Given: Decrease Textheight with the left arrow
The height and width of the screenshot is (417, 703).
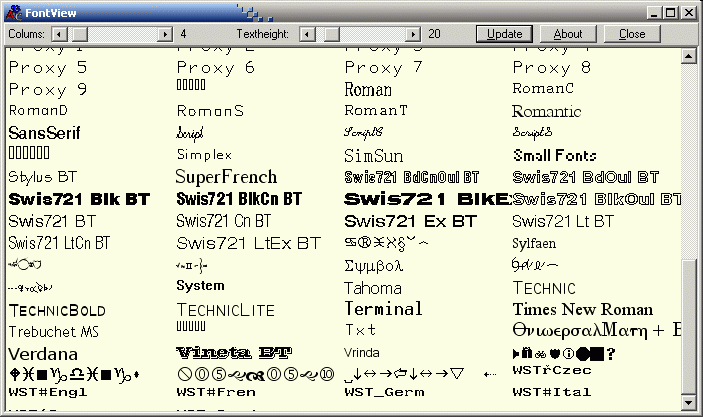Looking at the screenshot, I should [307, 34].
